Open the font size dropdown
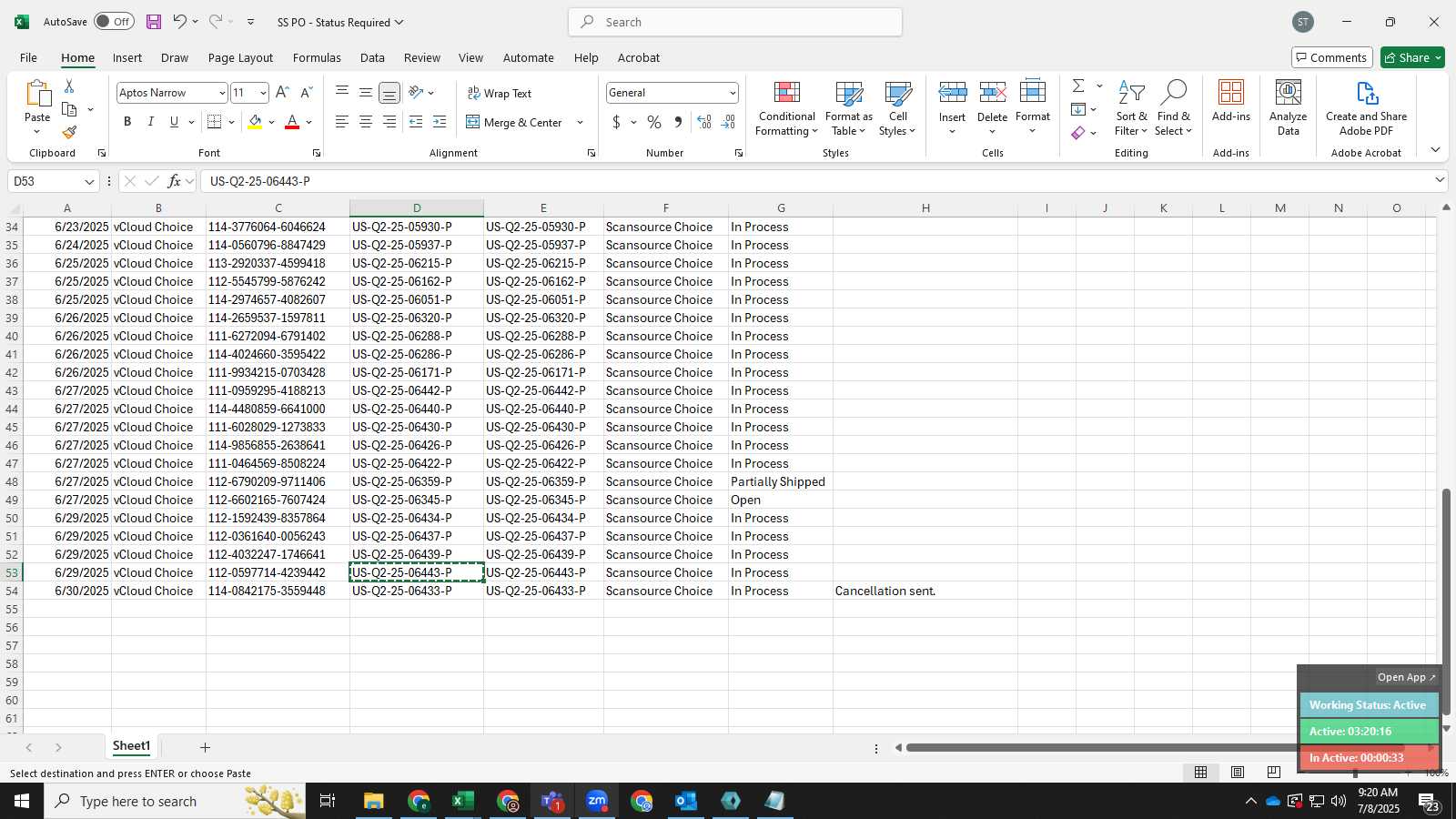The height and width of the screenshot is (819, 1456). pyautogui.click(x=263, y=93)
